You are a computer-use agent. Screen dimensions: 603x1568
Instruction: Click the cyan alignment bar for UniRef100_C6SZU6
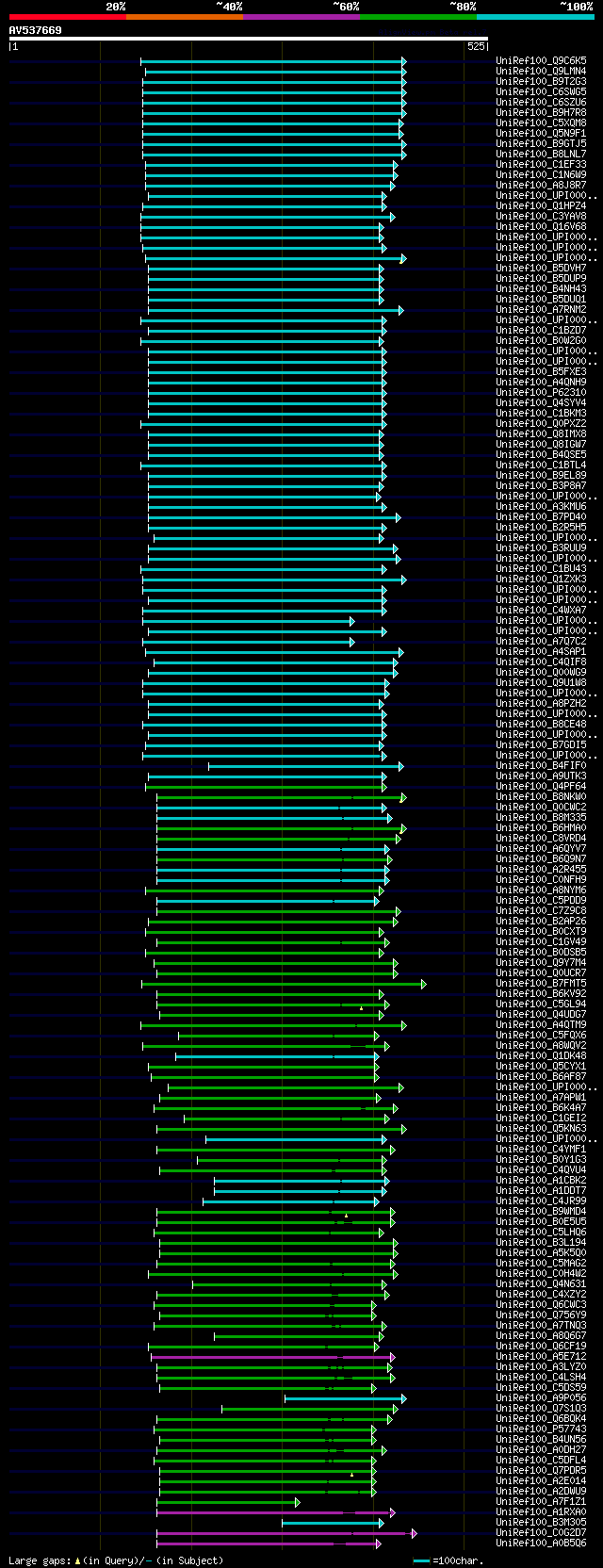coord(274,103)
